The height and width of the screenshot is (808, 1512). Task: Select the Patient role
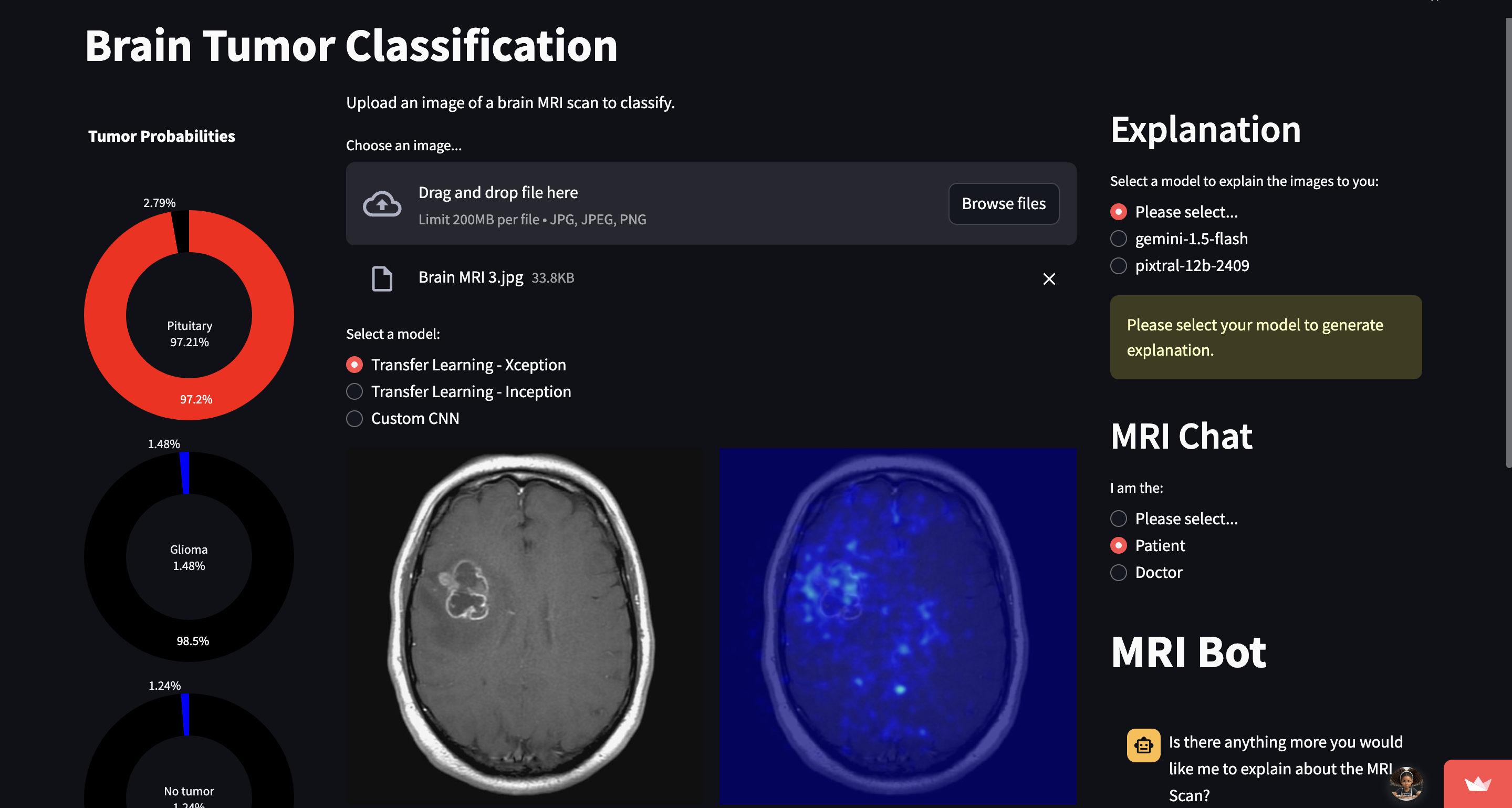(1148, 545)
